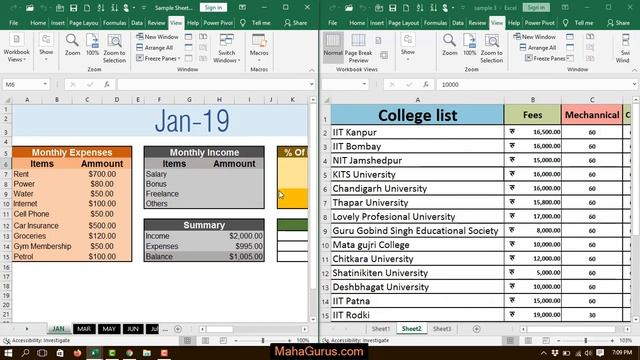
Task: Collapse ribbon in left Excel window
Action: (311, 70)
